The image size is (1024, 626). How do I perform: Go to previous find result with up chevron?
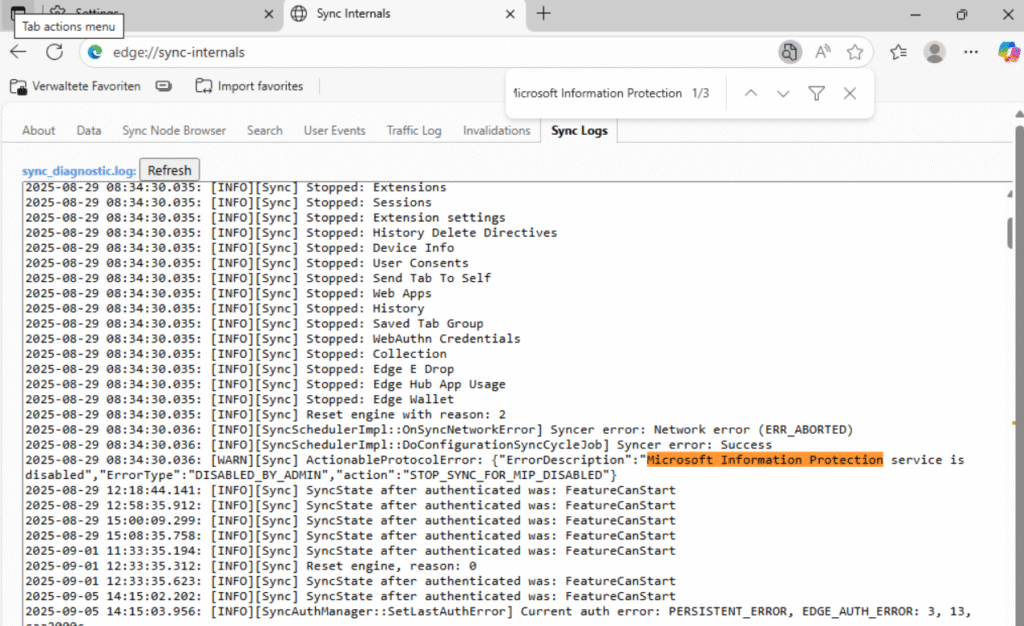(751, 93)
